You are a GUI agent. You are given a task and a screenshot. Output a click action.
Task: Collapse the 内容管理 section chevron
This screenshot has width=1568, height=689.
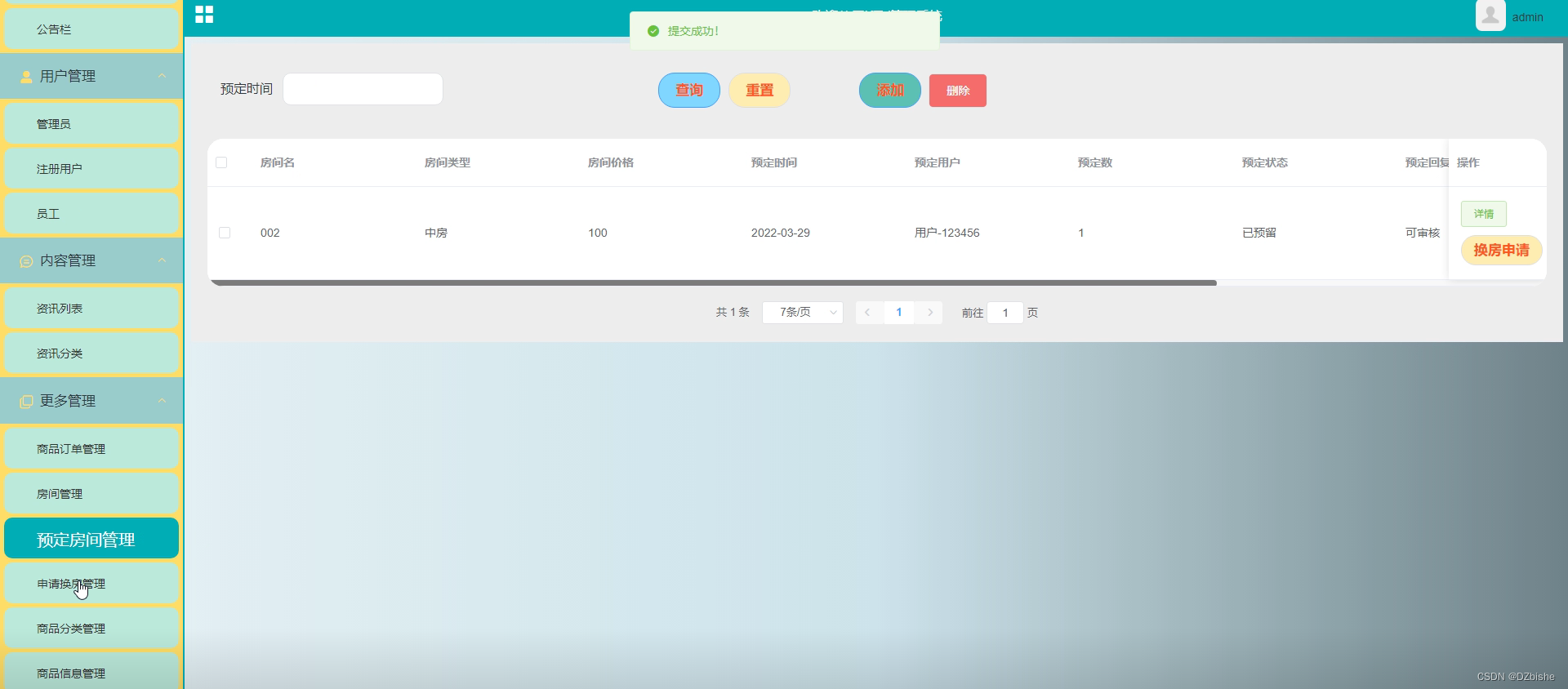(162, 260)
